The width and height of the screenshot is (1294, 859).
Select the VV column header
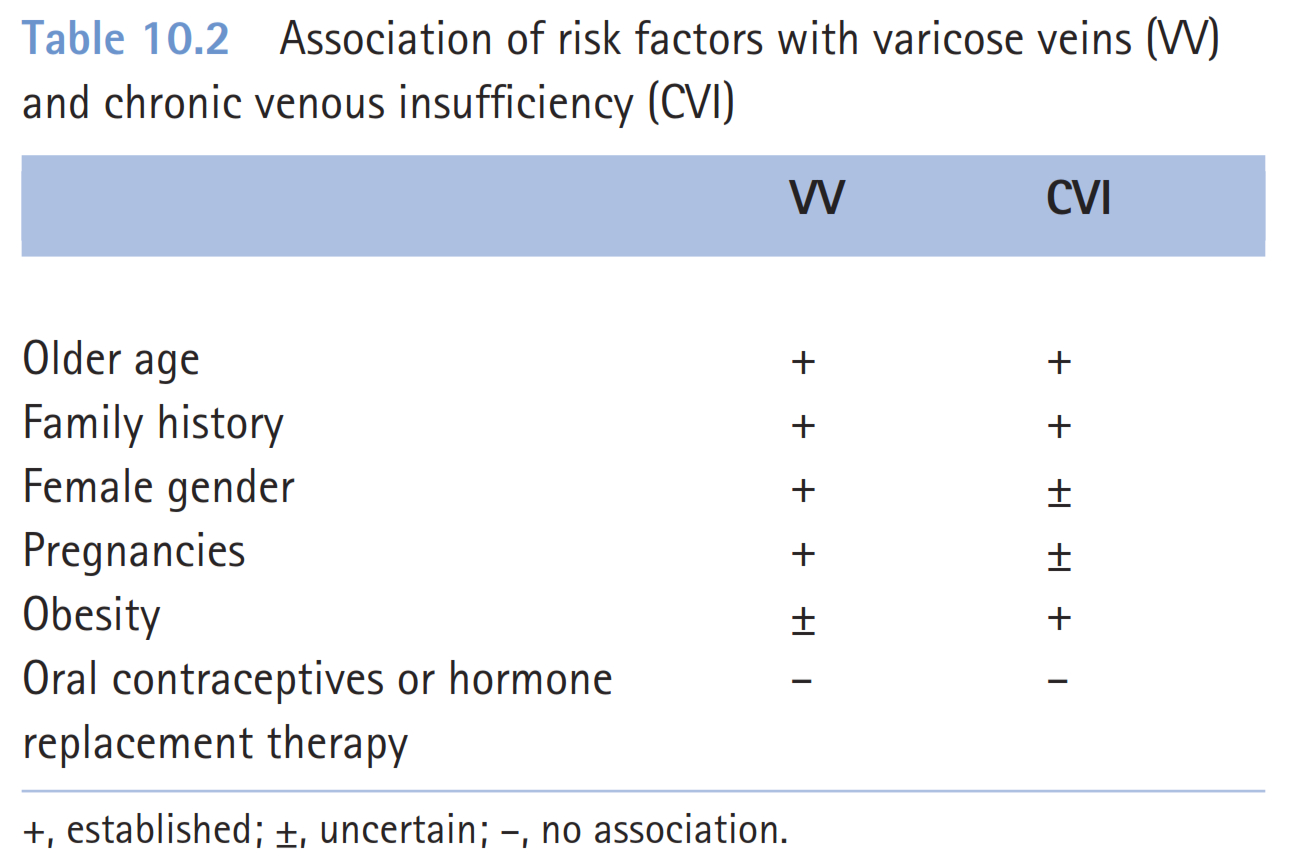click(x=816, y=199)
